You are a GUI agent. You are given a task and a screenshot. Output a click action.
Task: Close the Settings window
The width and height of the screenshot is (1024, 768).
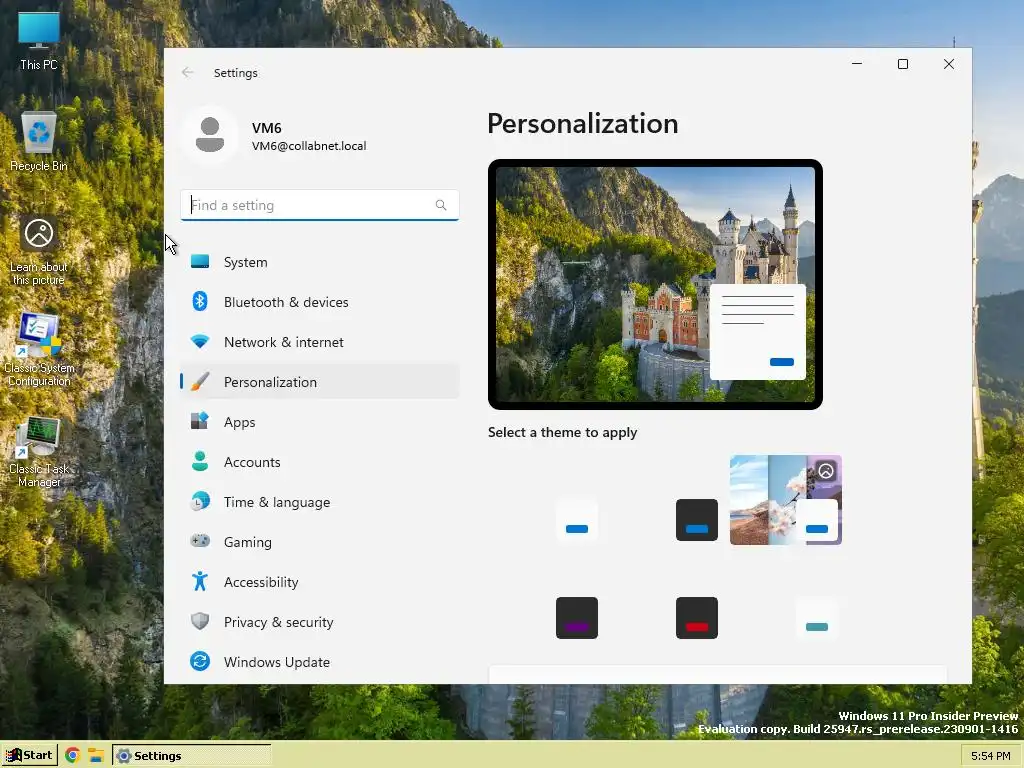click(948, 64)
